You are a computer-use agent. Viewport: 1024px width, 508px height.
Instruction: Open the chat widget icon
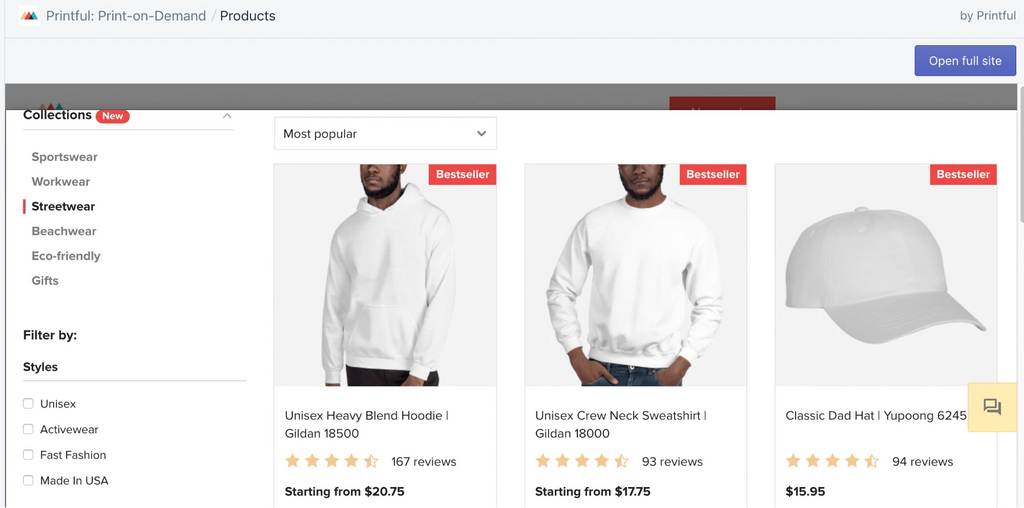coord(992,407)
